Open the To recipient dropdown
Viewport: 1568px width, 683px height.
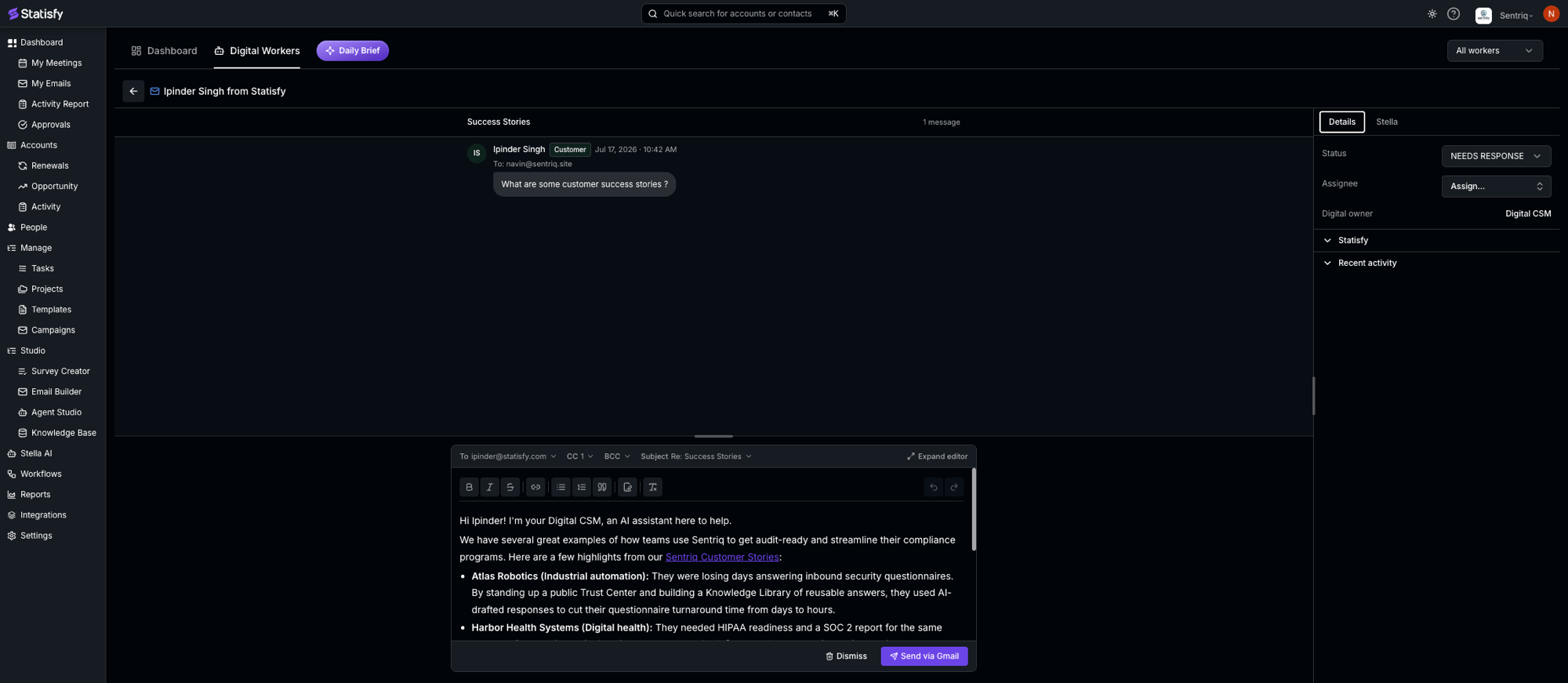coord(508,456)
